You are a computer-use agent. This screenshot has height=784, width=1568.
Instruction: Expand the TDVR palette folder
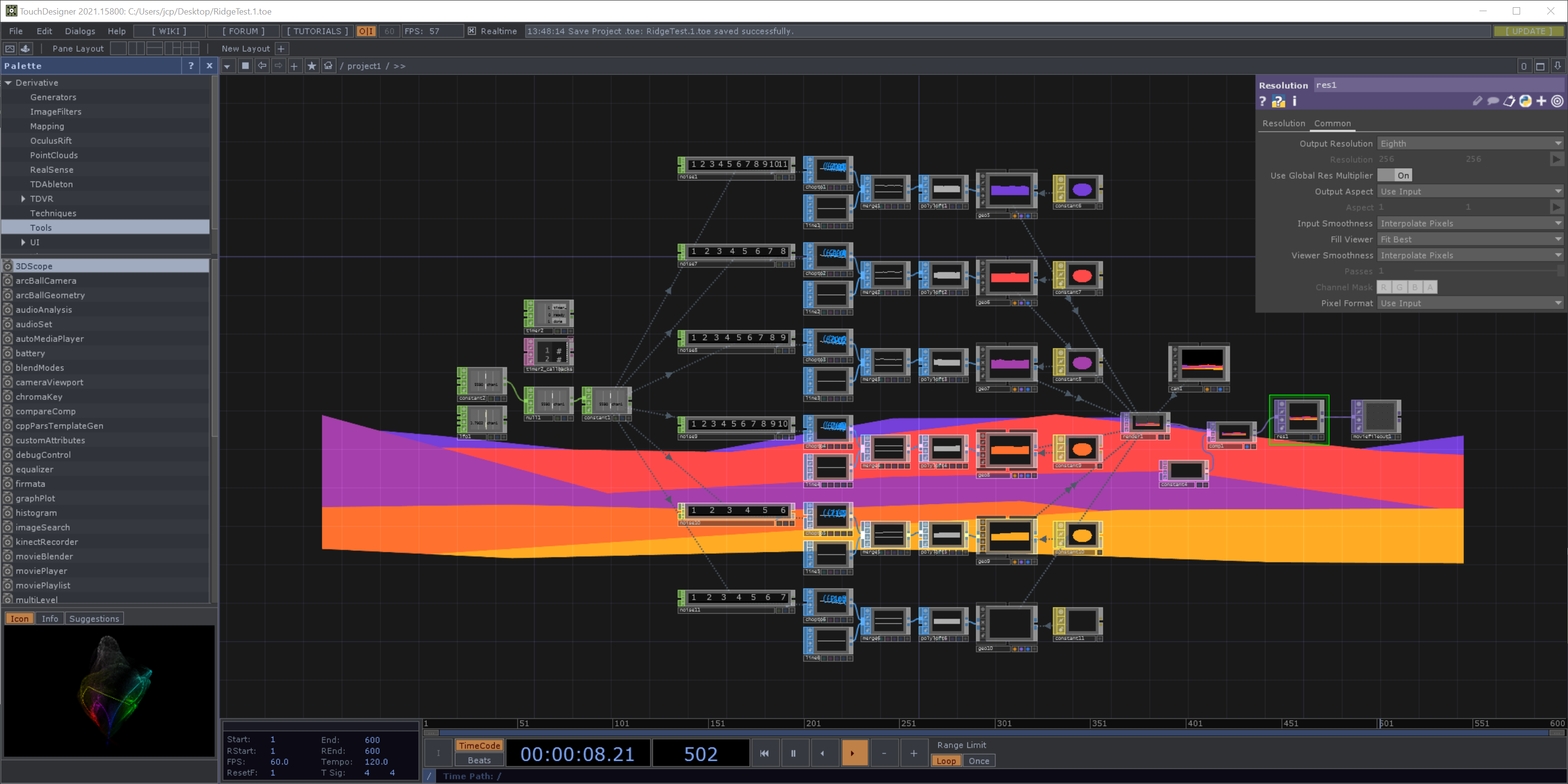click(23, 199)
